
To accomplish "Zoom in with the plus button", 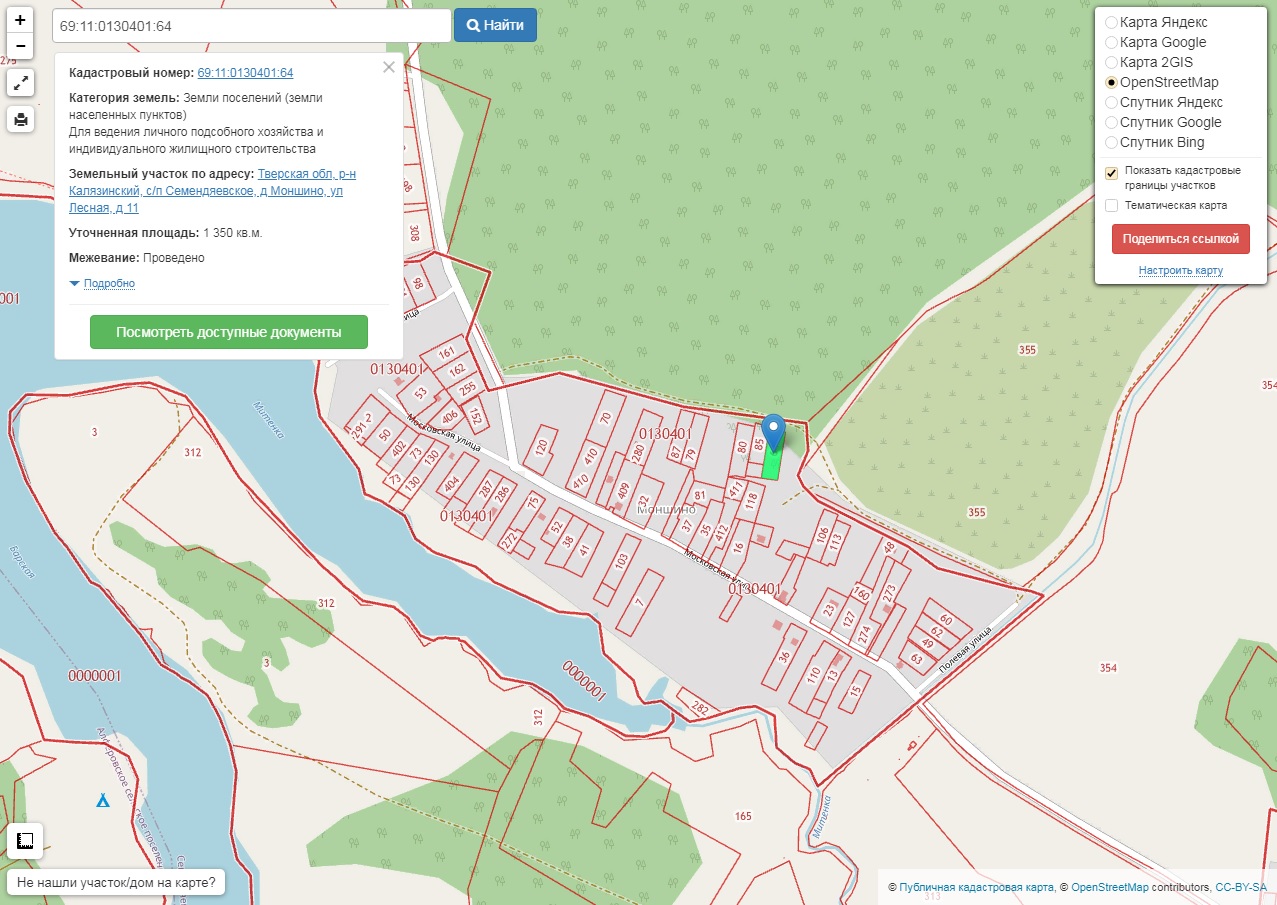I will [x=20, y=20].
